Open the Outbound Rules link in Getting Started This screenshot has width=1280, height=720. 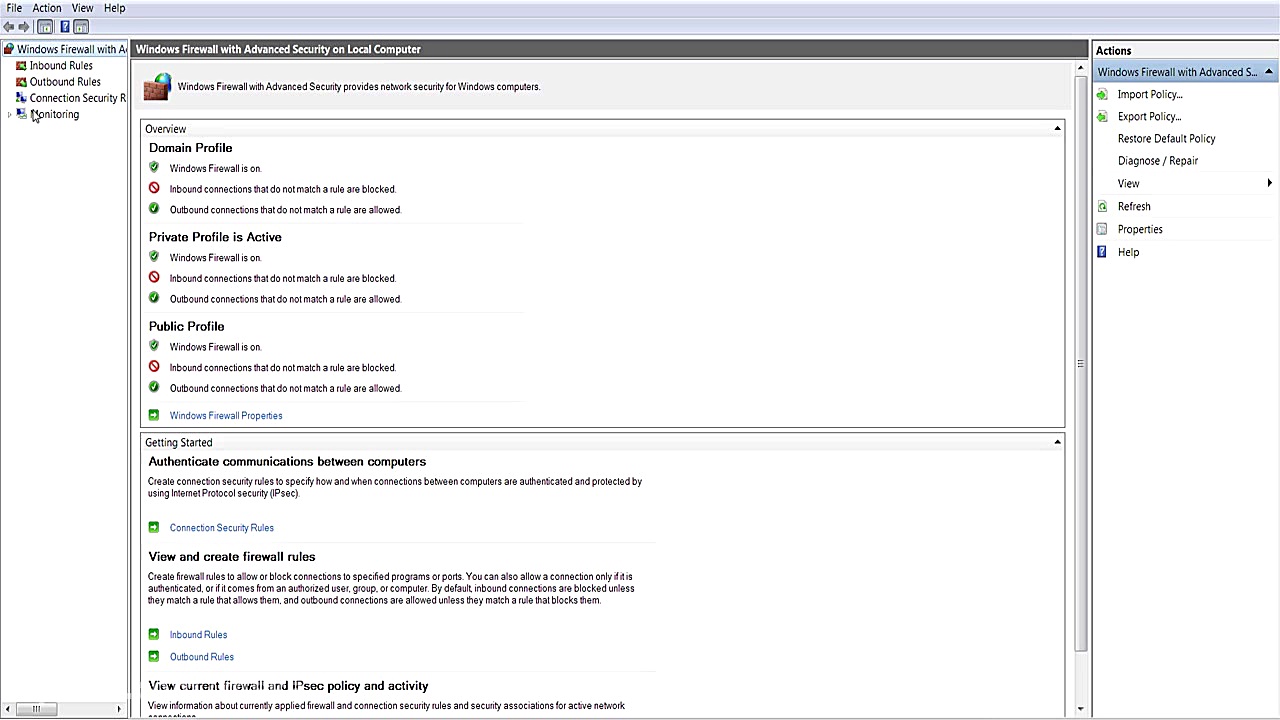tap(202, 656)
